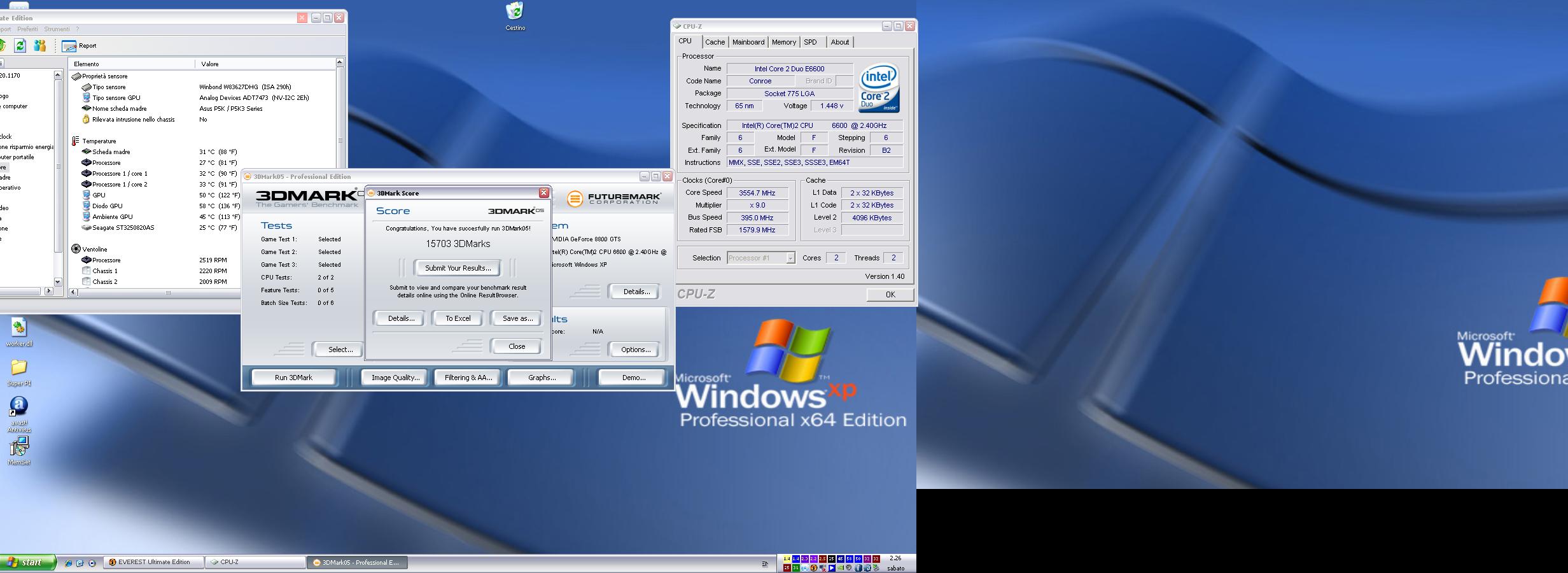Click the fan icon next to Ventoline
The image size is (1568, 573).
coord(76,249)
